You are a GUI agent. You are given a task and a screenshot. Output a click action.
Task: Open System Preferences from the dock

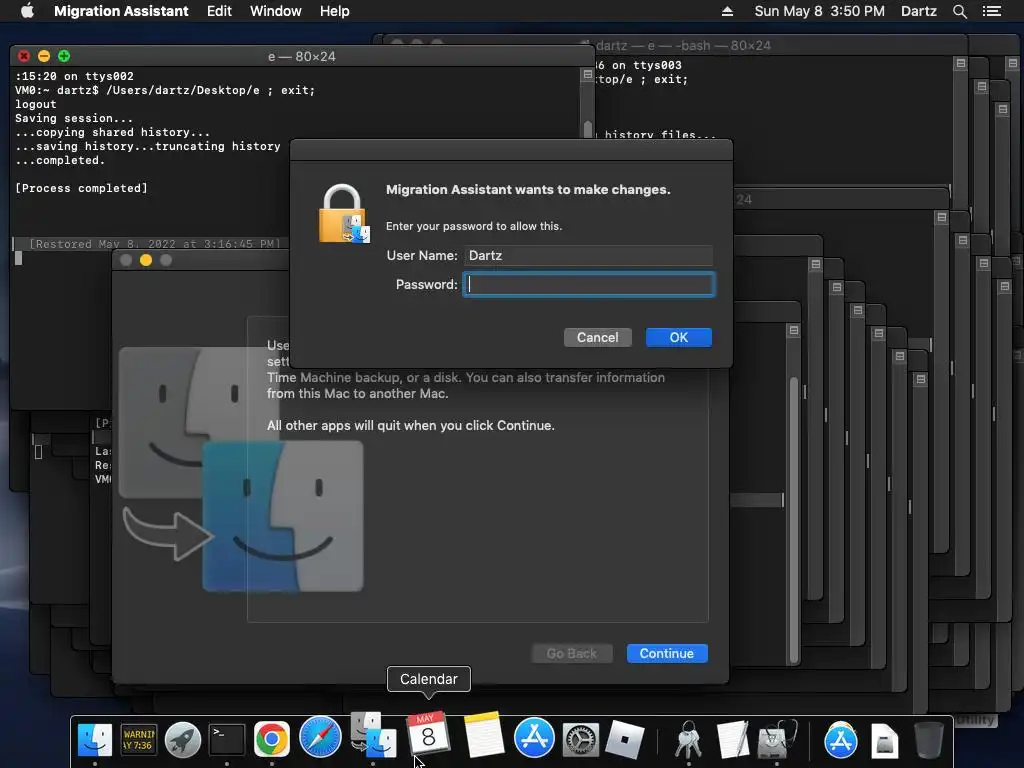click(581, 741)
